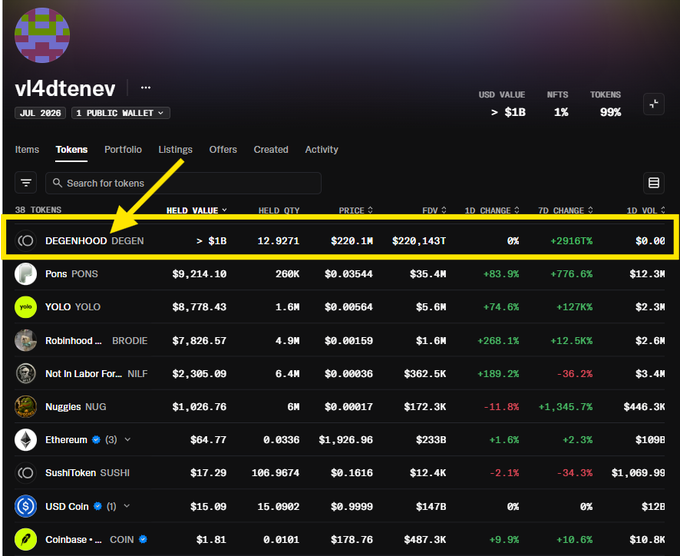Image resolution: width=680 pixels, height=556 pixels.
Task: Open the SushiToken SUSHI token
Action: (88, 473)
